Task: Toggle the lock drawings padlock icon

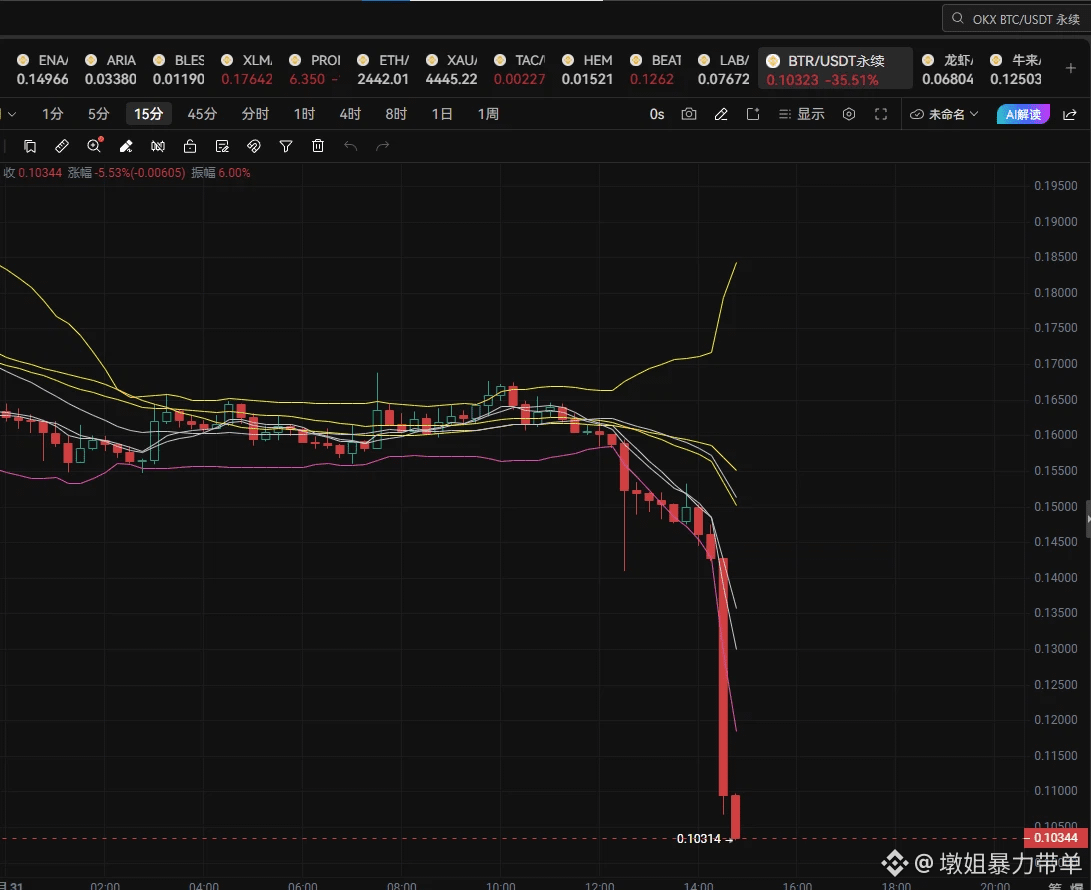Action: 190,146
